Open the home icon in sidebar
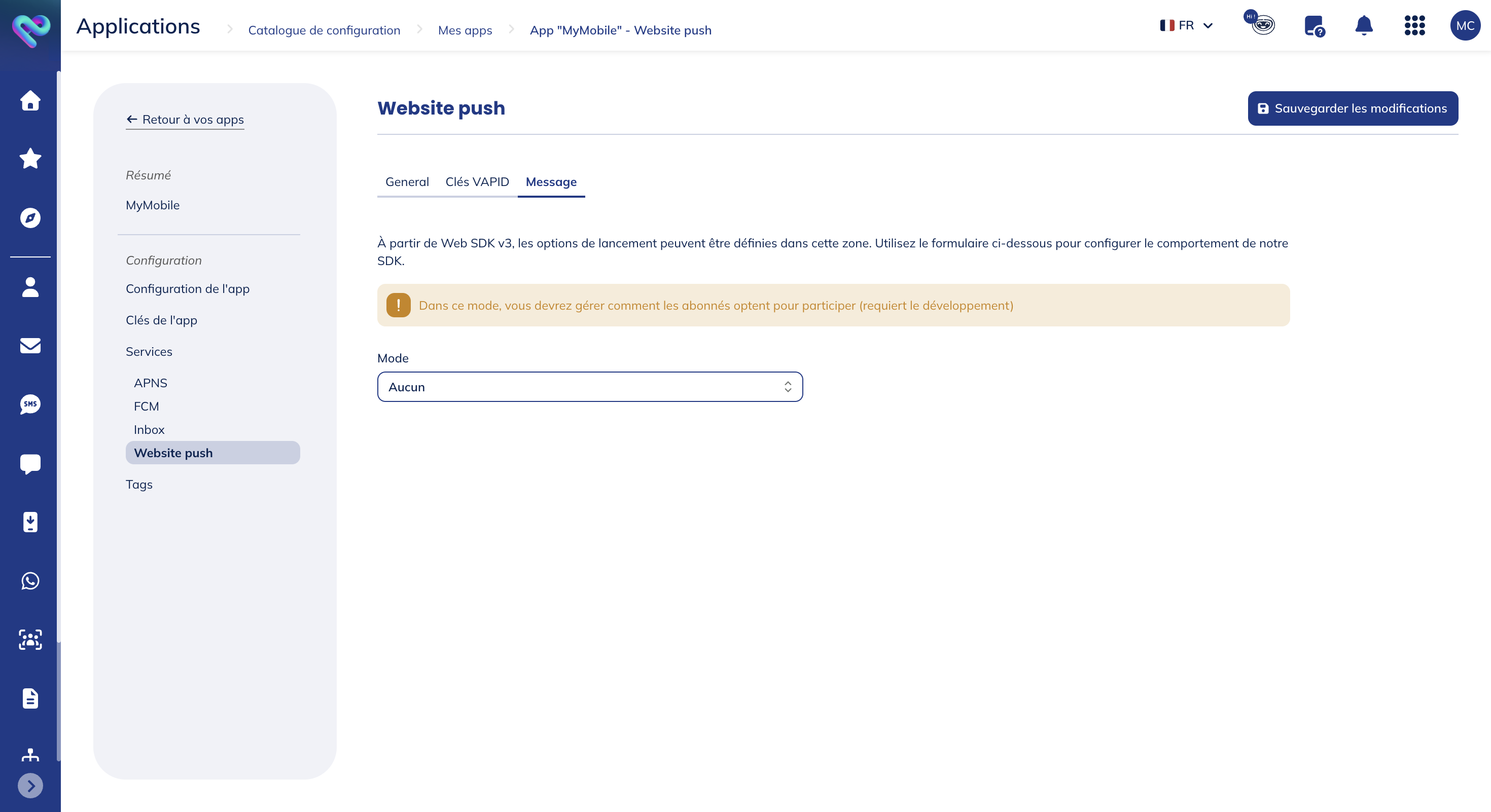Image resolution: width=1491 pixels, height=812 pixels. [x=30, y=101]
